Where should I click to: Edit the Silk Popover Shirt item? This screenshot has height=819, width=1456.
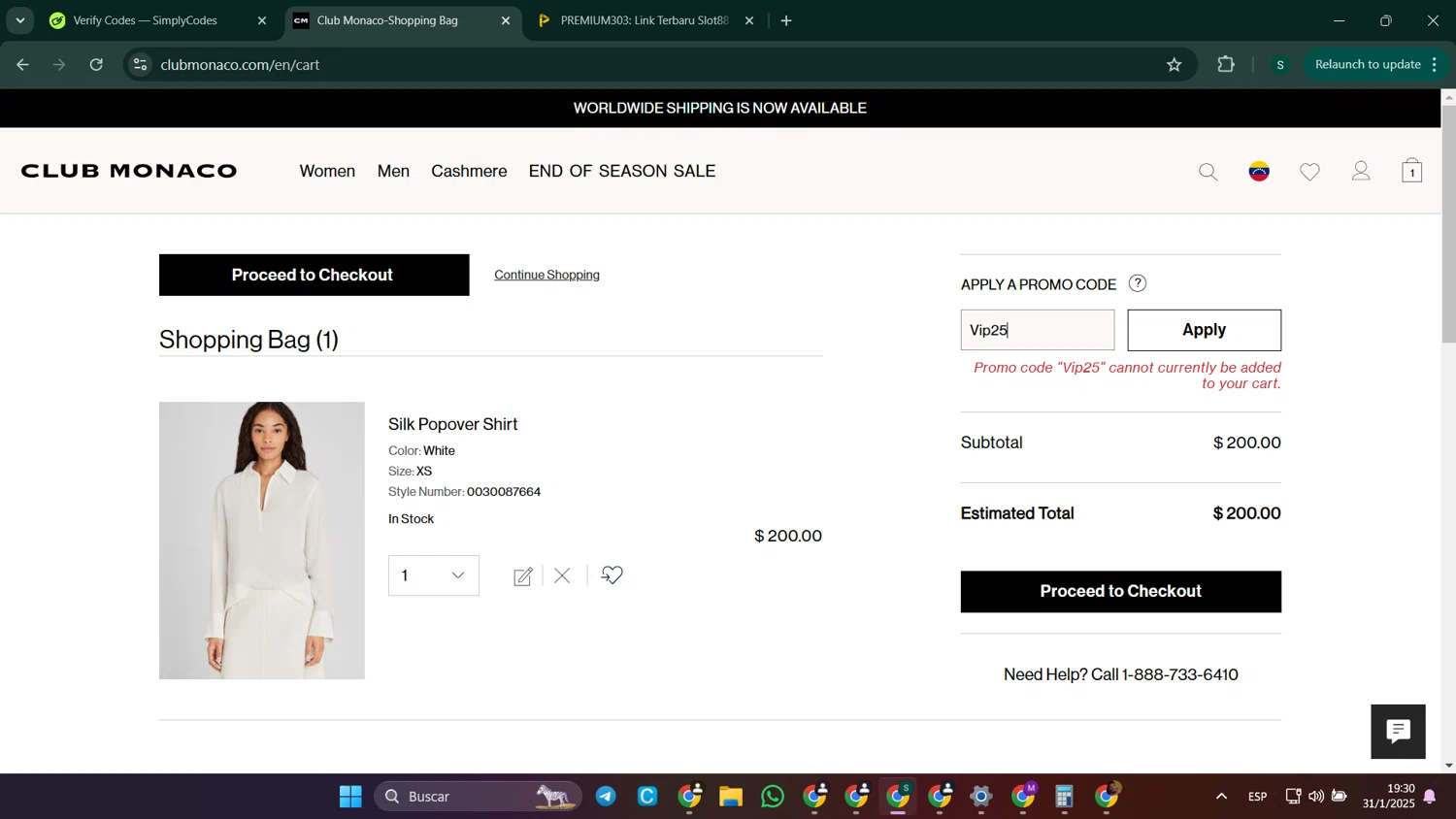point(522,576)
